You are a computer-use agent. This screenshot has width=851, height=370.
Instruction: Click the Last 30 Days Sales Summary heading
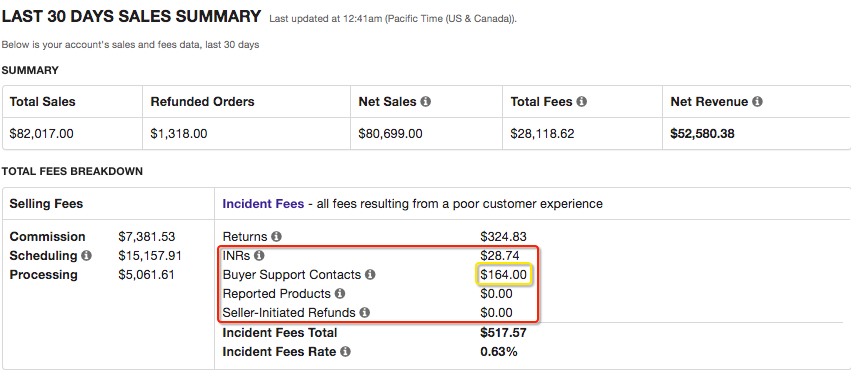point(131,17)
